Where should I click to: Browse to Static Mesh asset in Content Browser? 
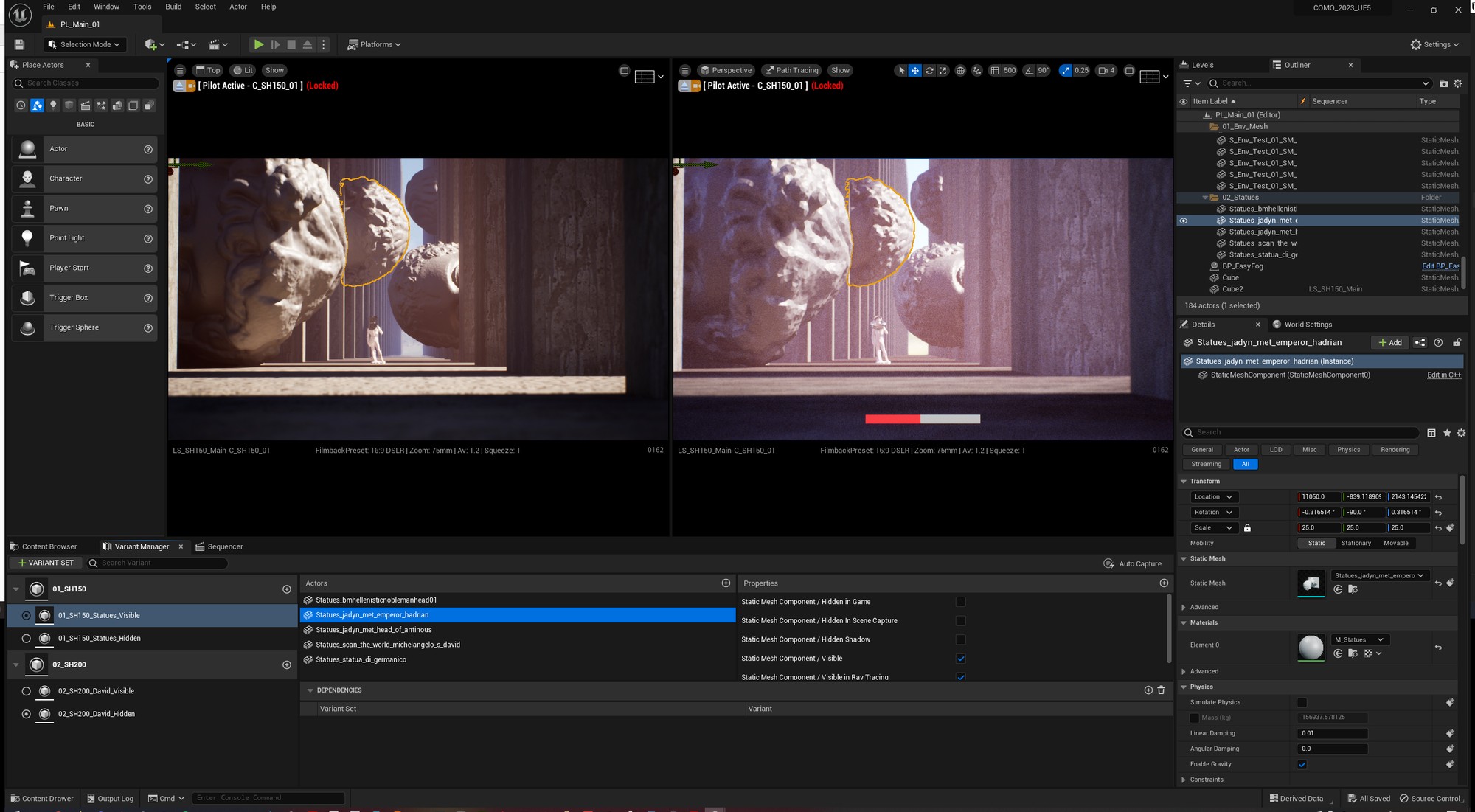tap(1353, 589)
